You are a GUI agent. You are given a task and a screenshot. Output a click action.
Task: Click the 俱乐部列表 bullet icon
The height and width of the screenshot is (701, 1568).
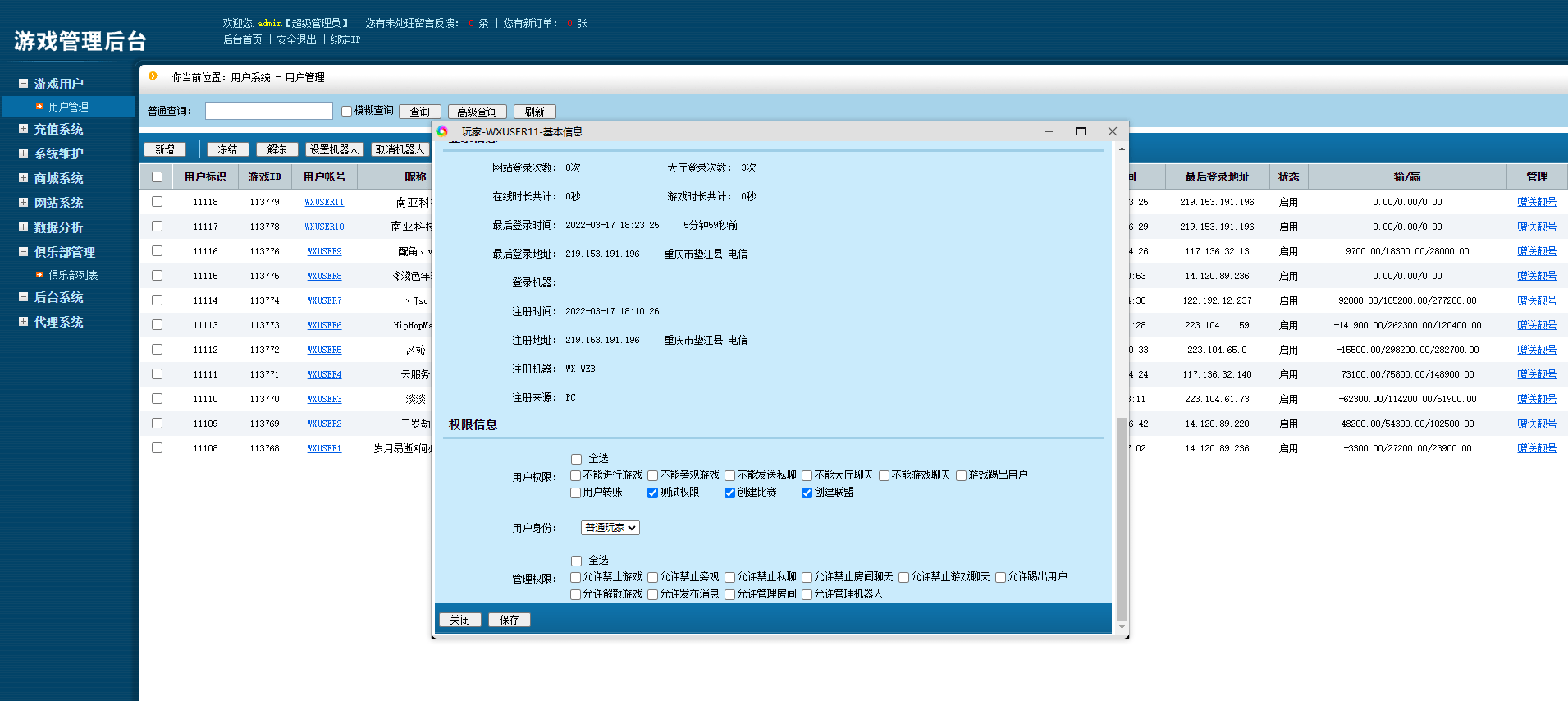(x=39, y=275)
